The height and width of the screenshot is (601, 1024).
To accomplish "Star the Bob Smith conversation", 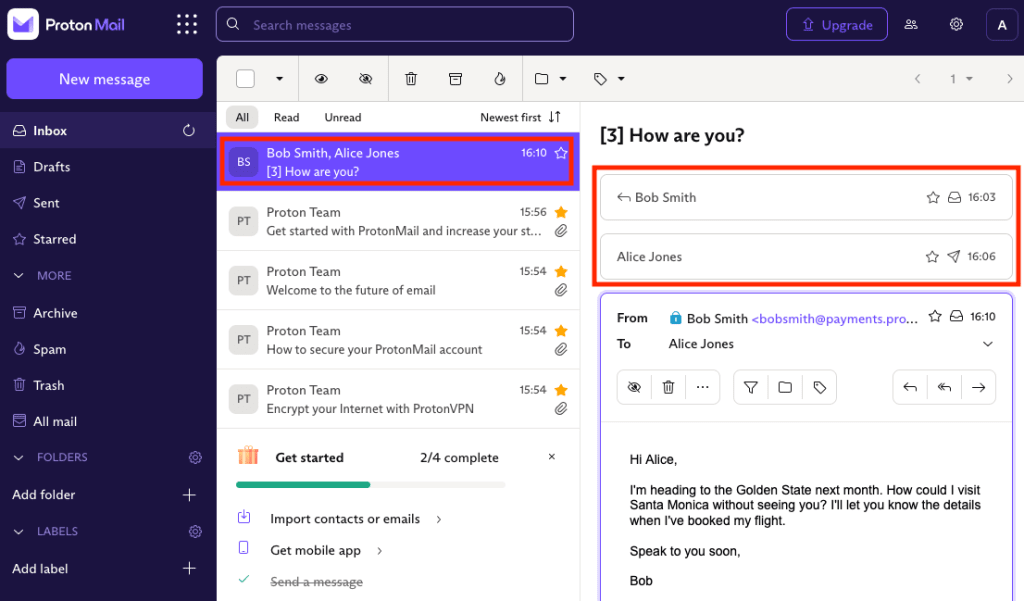I will (x=561, y=153).
